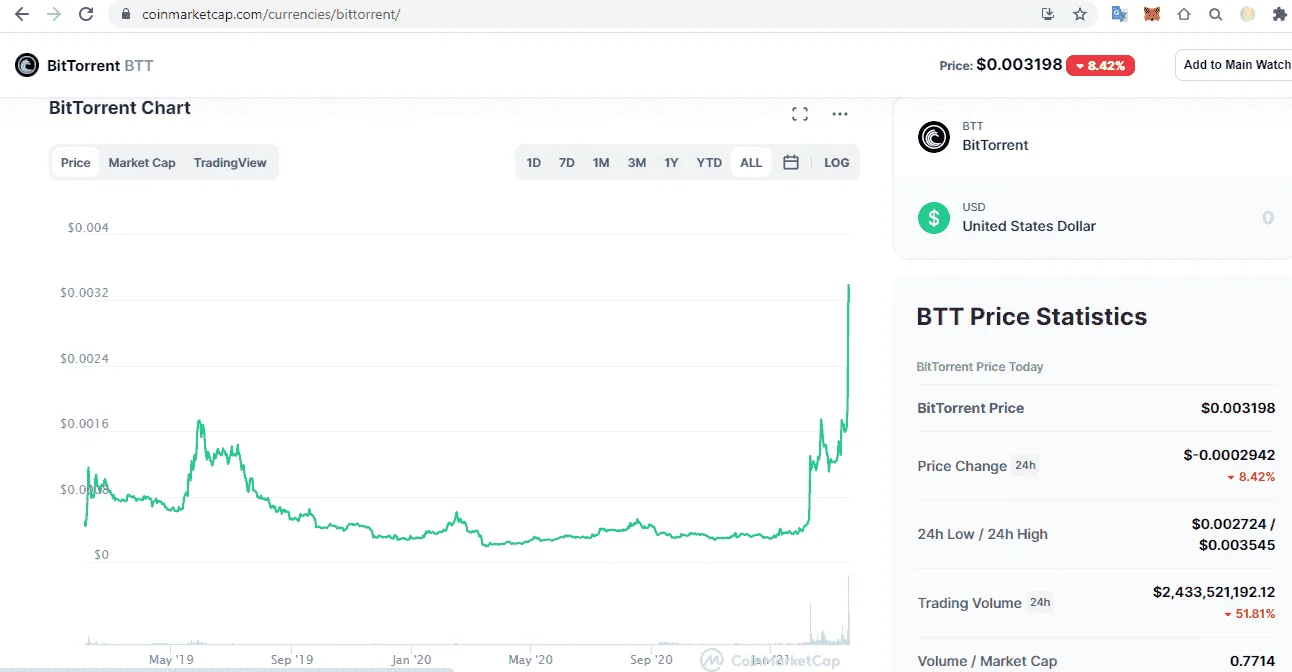
Task: Select the 1D time range
Action: click(534, 162)
